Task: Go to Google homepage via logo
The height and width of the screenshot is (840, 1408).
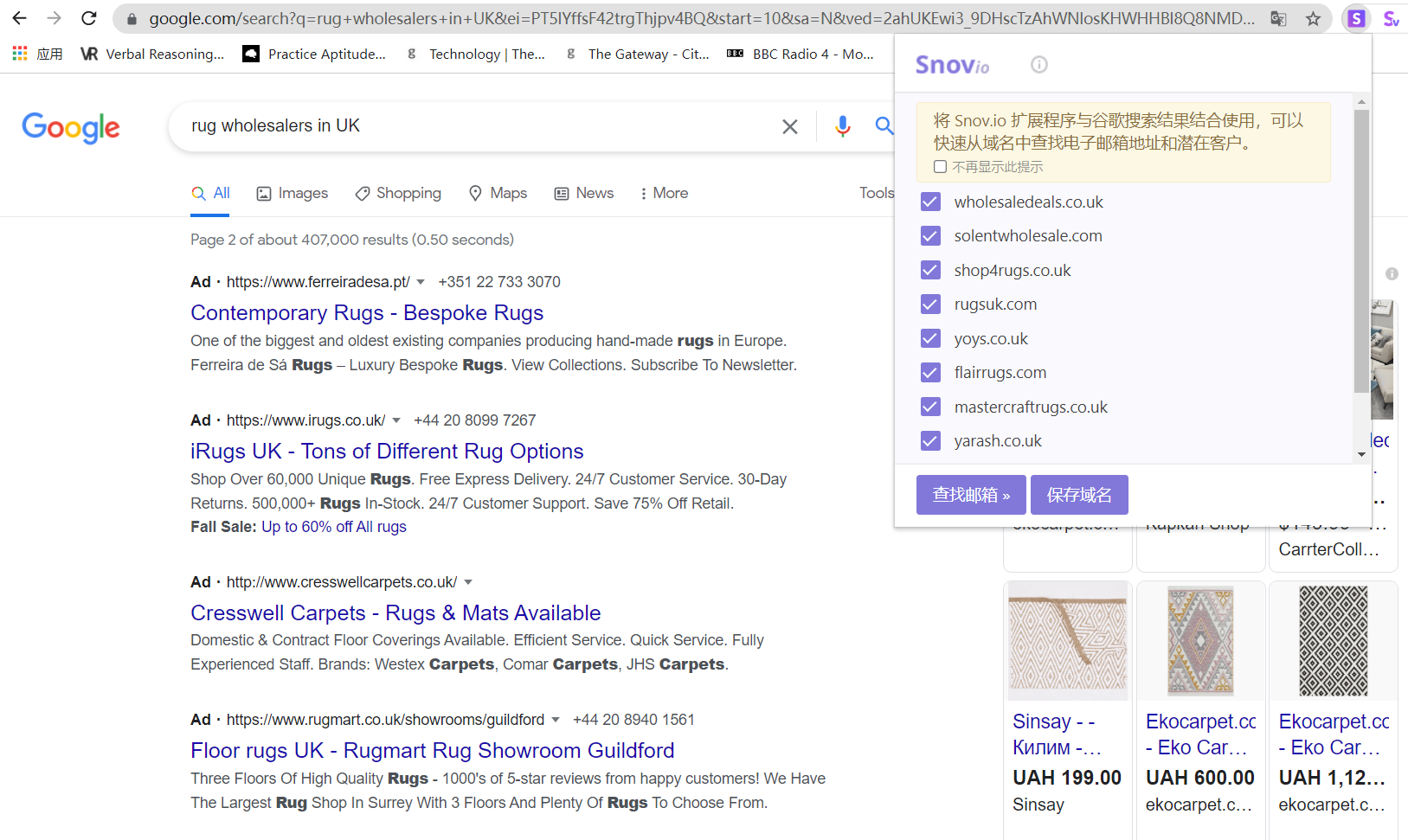Action: point(71,127)
